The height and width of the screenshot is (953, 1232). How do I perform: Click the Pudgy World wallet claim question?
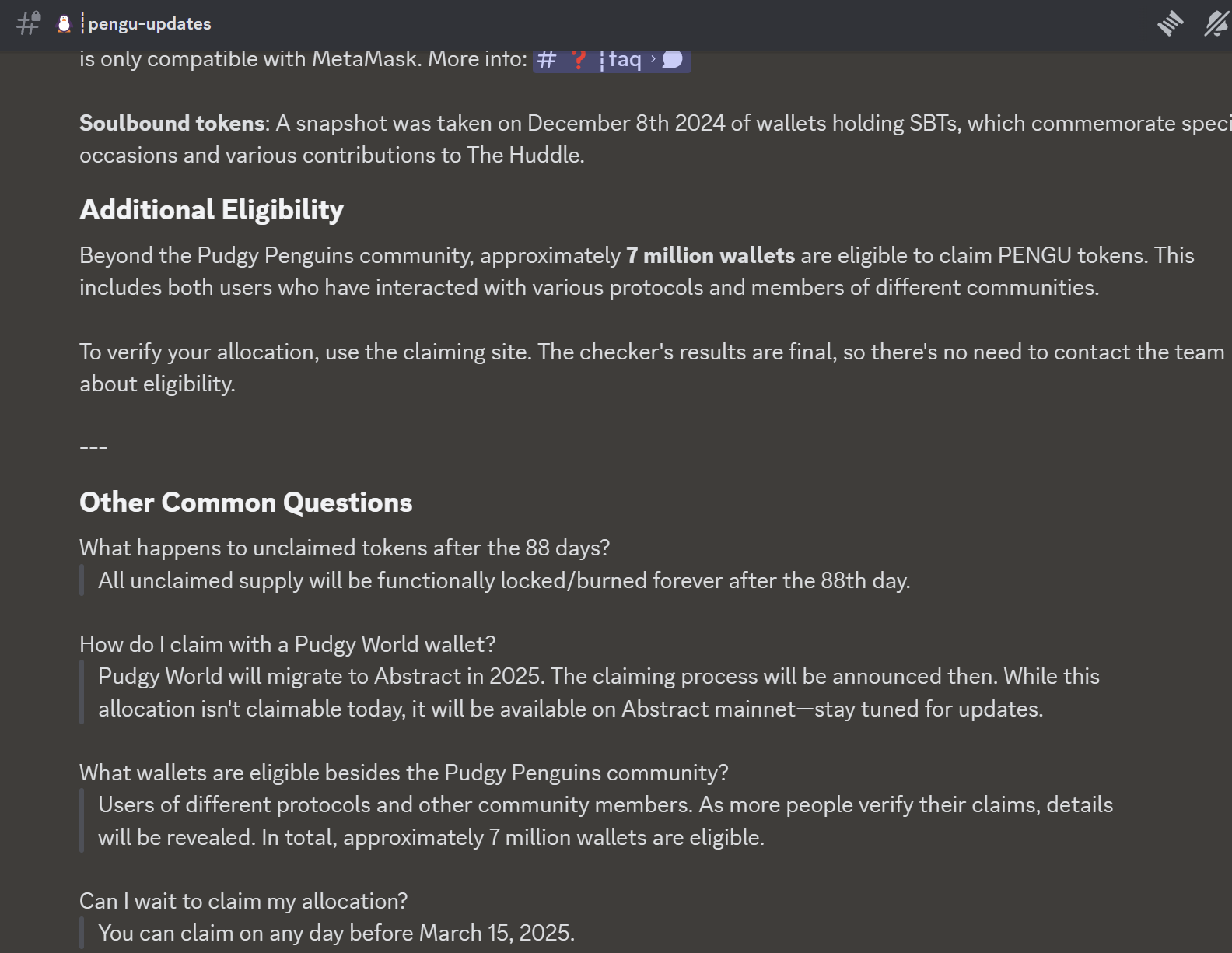click(287, 644)
